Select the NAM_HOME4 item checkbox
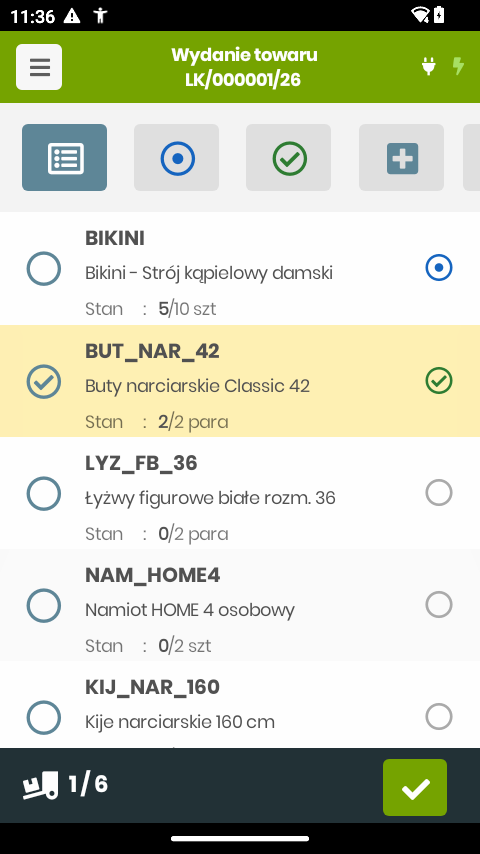Image resolution: width=480 pixels, height=854 pixels. tap(44, 605)
